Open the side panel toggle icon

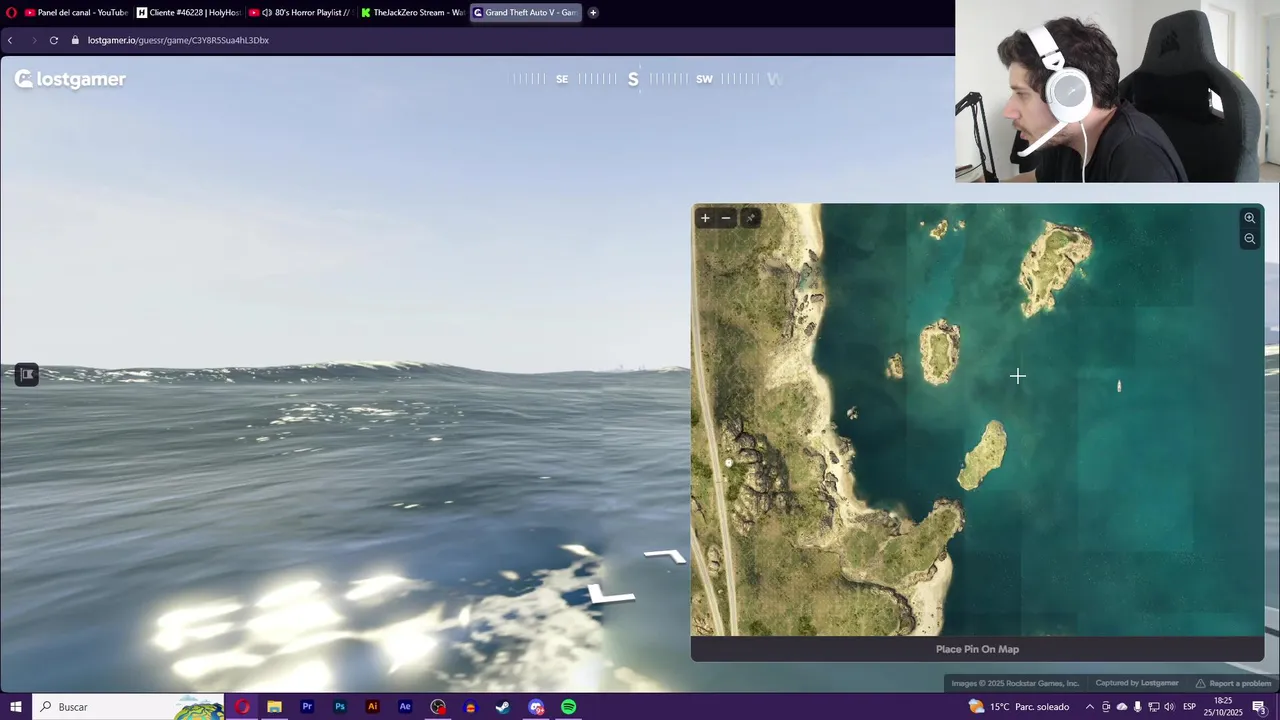pyautogui.click(x=27, y=374)
